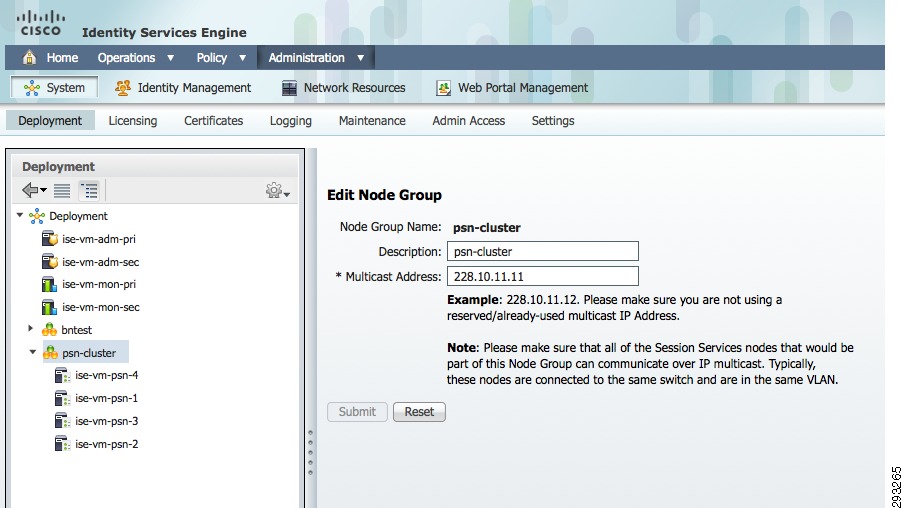This screenshot has height=508, width=901.
Task: Click the ise-vm-psn-4 server icon
Action: (62, 375)
